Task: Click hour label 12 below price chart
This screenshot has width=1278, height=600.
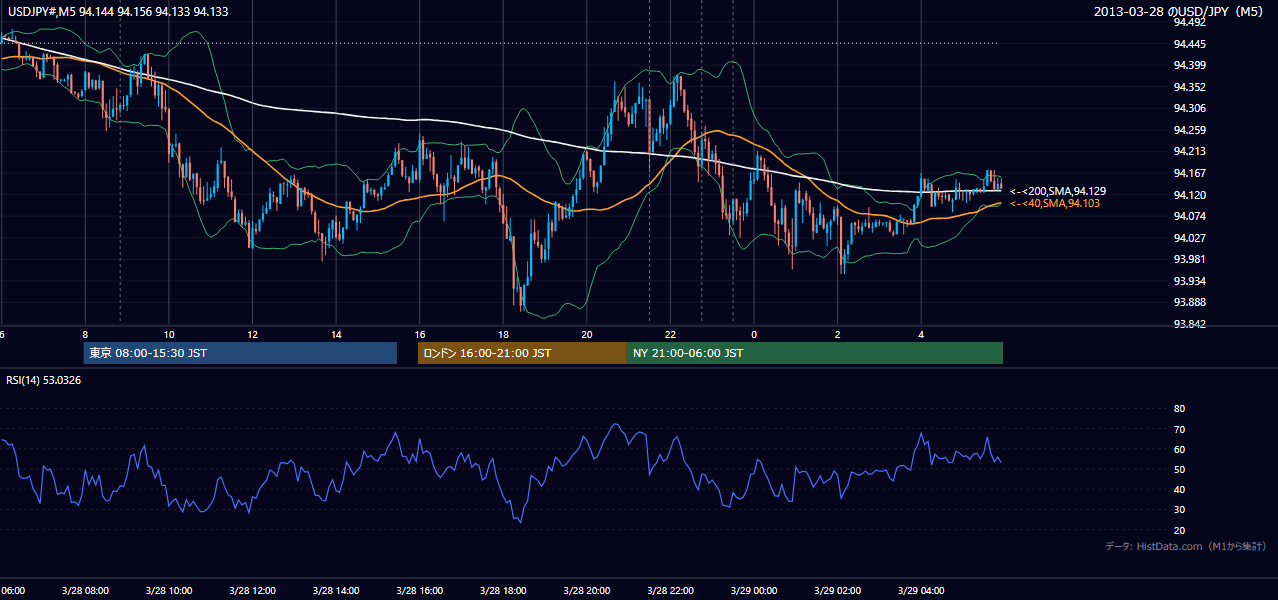Action: [x=253, y=335]
